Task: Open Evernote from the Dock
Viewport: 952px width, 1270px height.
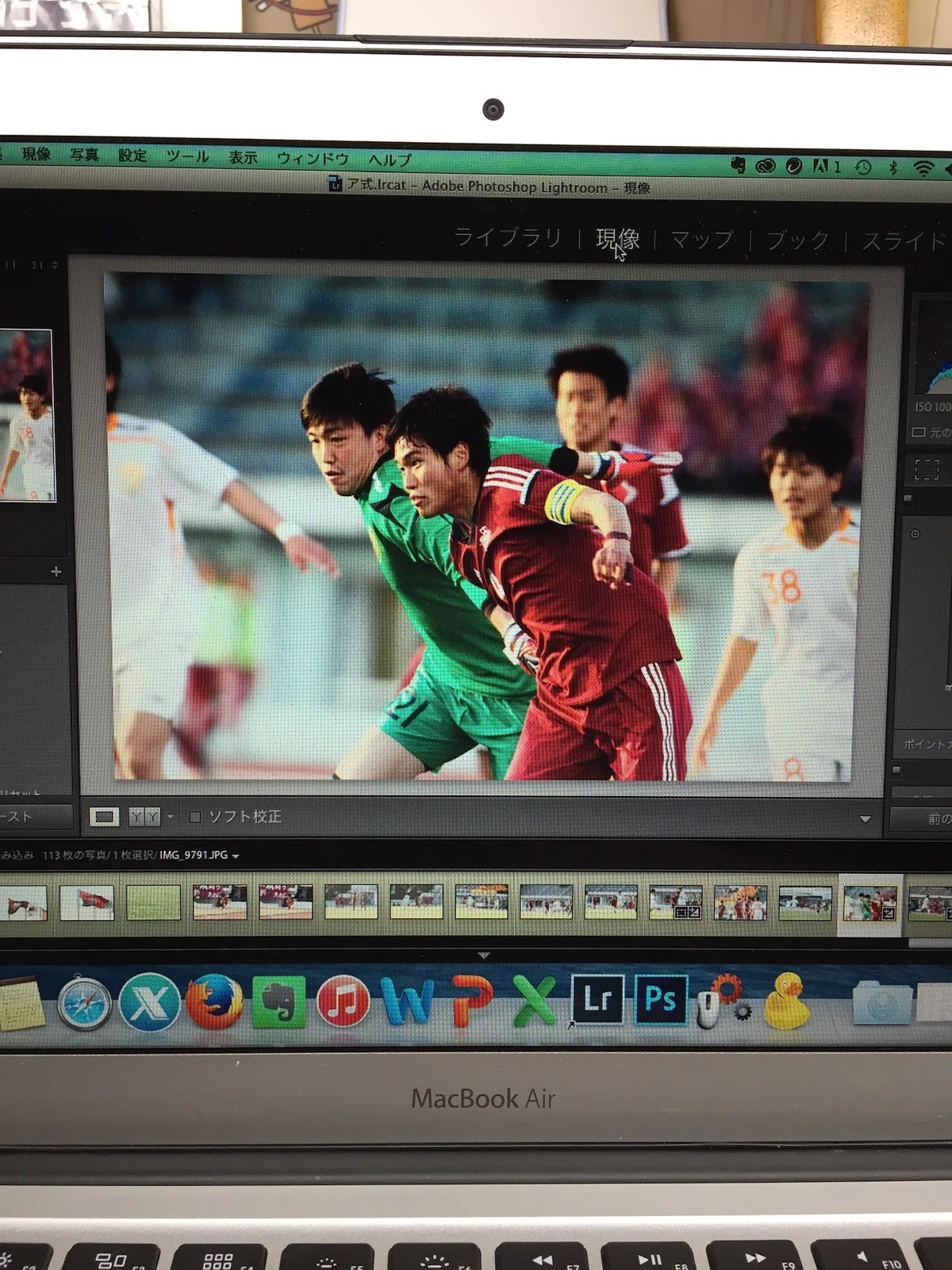Action: coord(278,1001)
